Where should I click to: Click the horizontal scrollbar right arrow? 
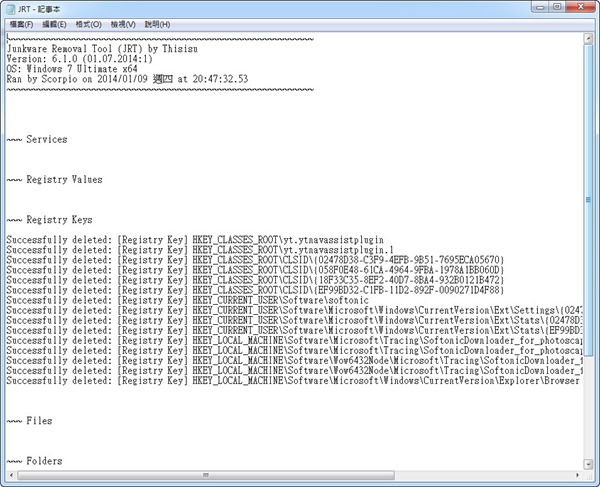point(577,475)
